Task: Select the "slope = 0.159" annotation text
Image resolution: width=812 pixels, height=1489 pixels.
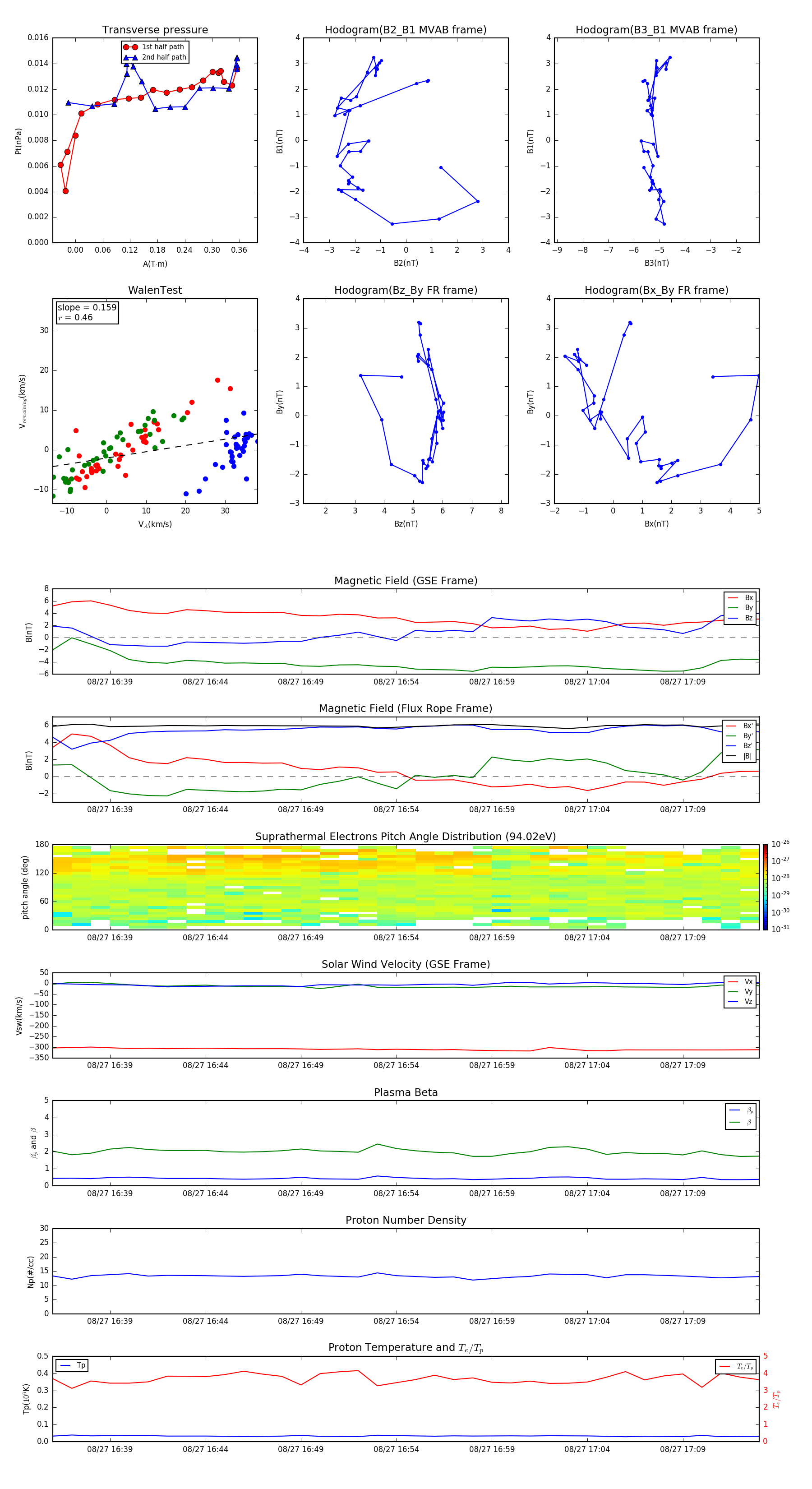Action: point(87,308)
